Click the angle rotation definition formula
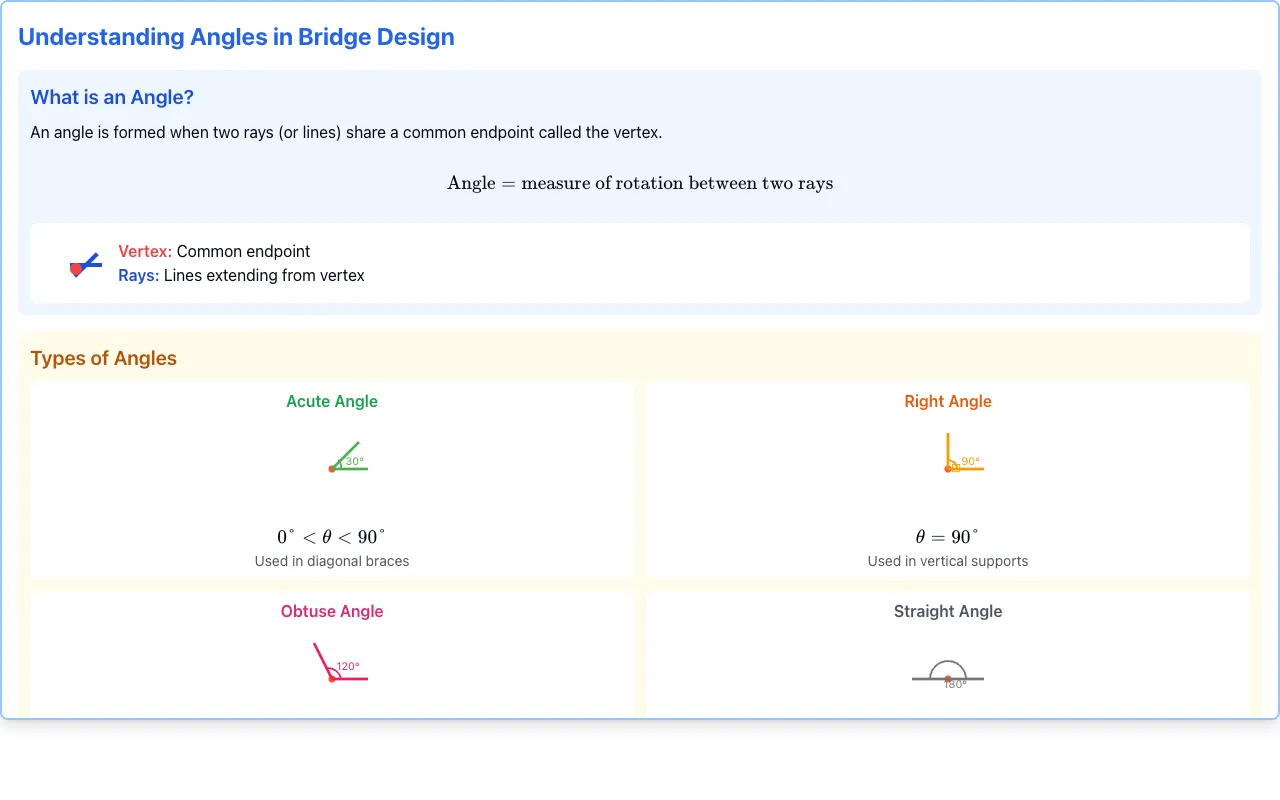1280x800 pixels. pyautogui.click(x=640, y=183)
